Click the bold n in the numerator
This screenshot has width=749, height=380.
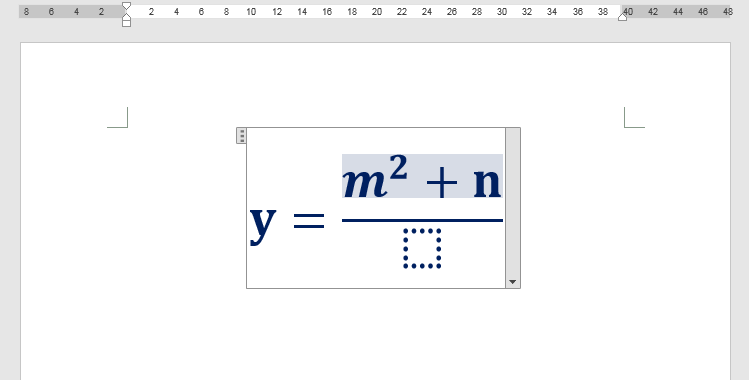pyautogui.click(x=487, y=183)
